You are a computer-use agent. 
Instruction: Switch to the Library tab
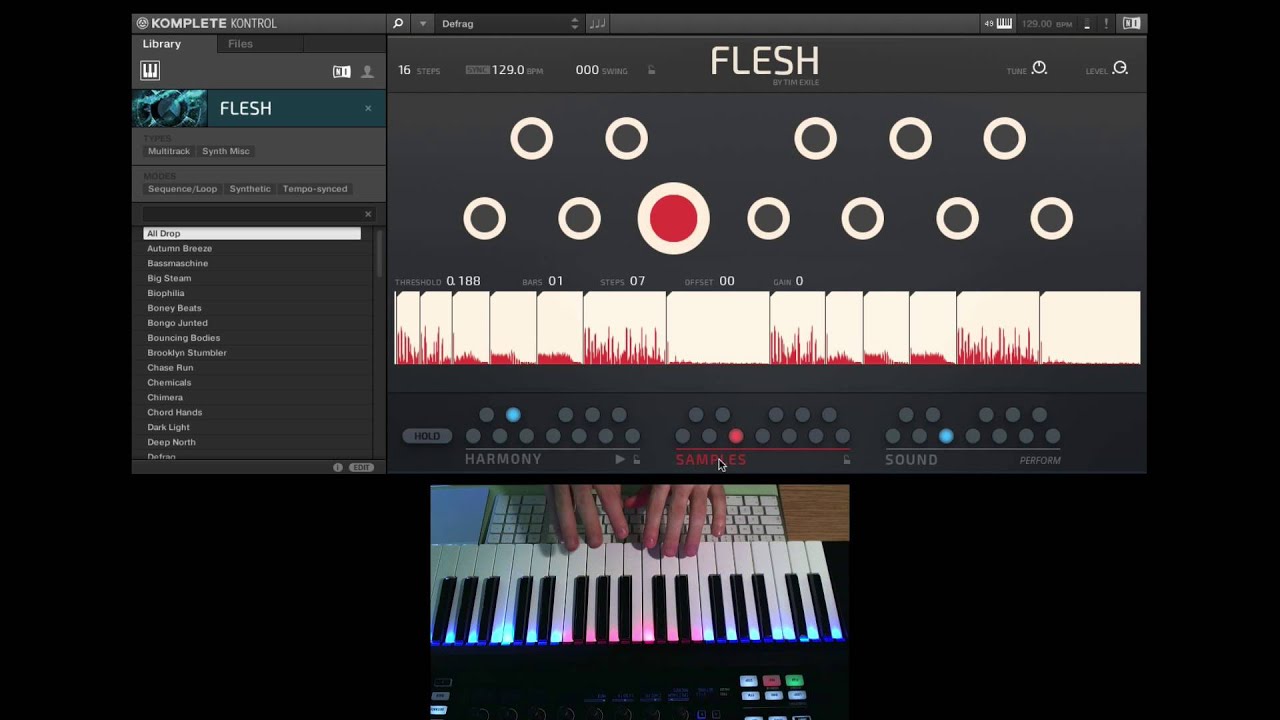pos(162,44)
